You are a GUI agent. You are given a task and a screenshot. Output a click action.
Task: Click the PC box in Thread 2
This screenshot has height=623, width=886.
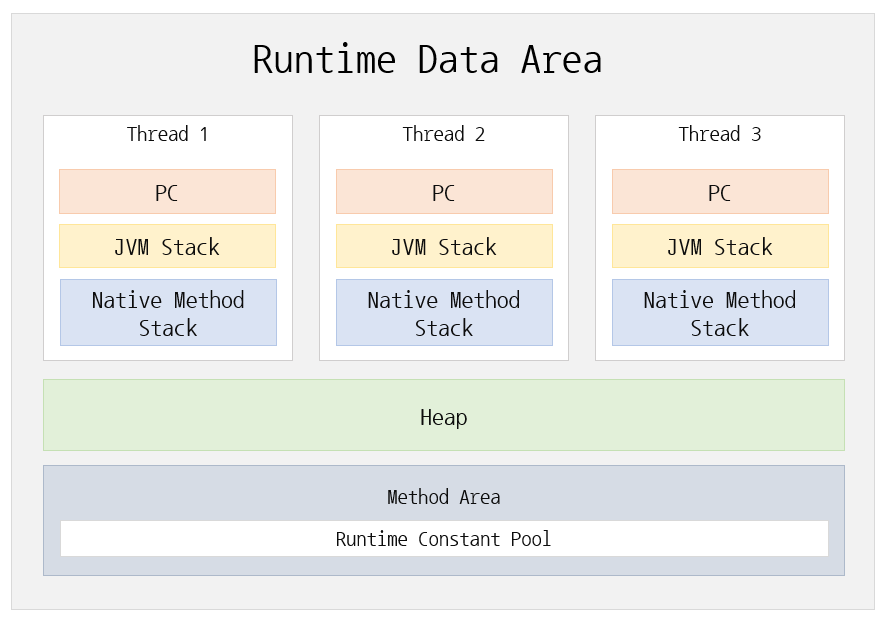(444, 191)
